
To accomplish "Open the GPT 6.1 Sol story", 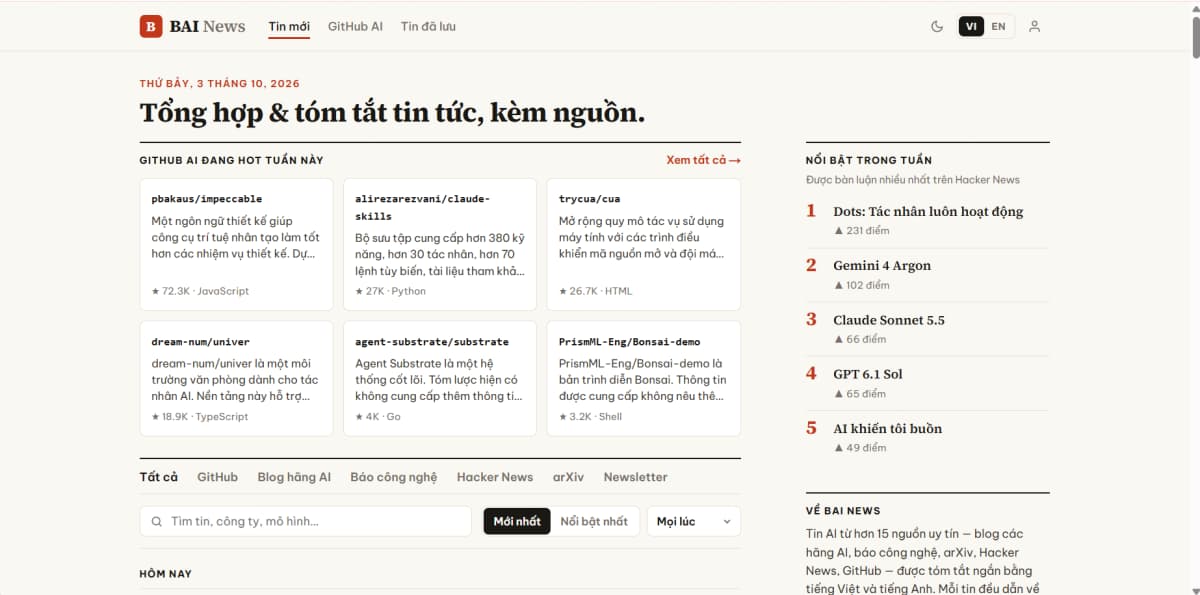I will coord(868,374).
